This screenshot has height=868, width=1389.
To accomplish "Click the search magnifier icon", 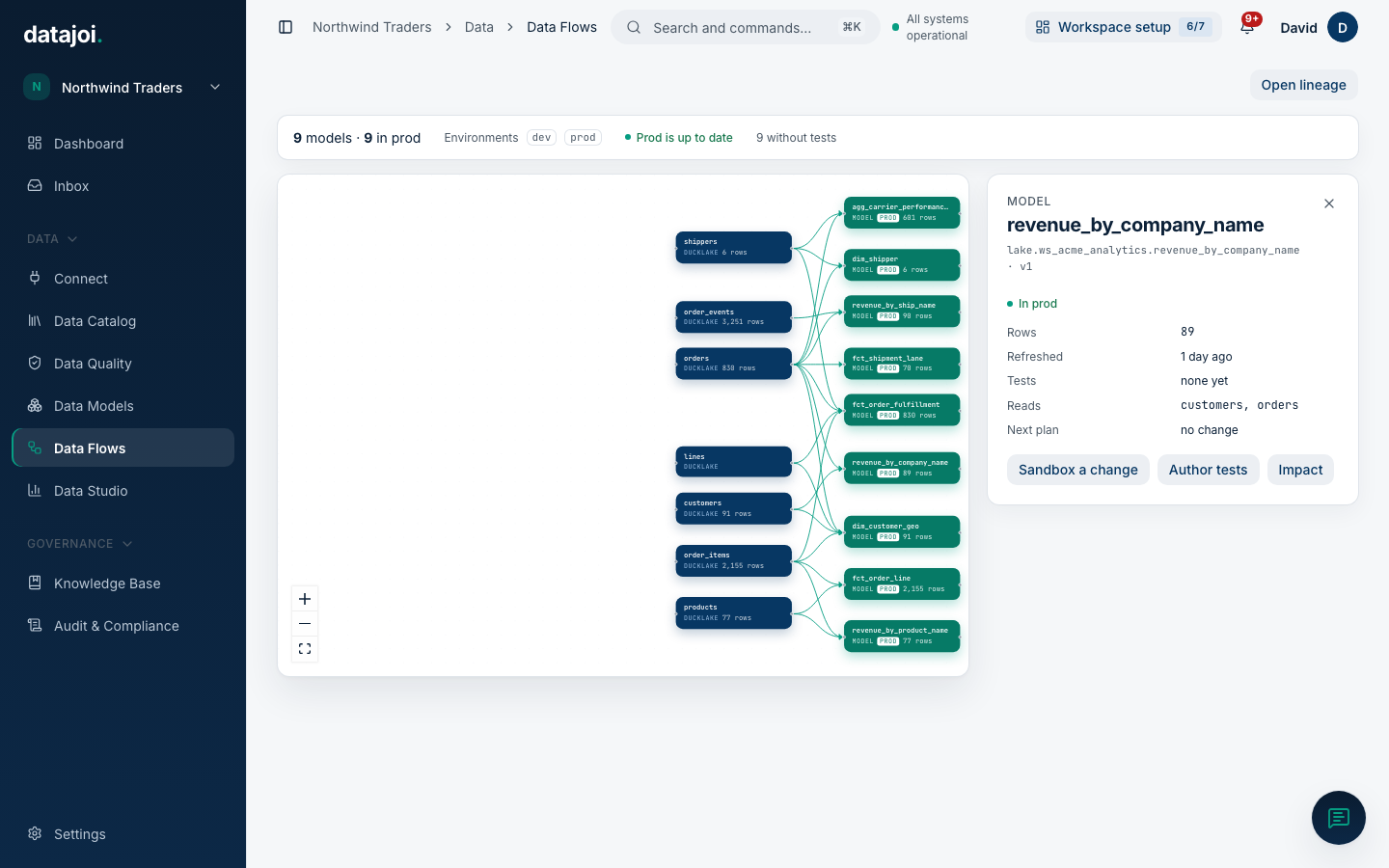I will pyautogui.click(x=634, y=27).
